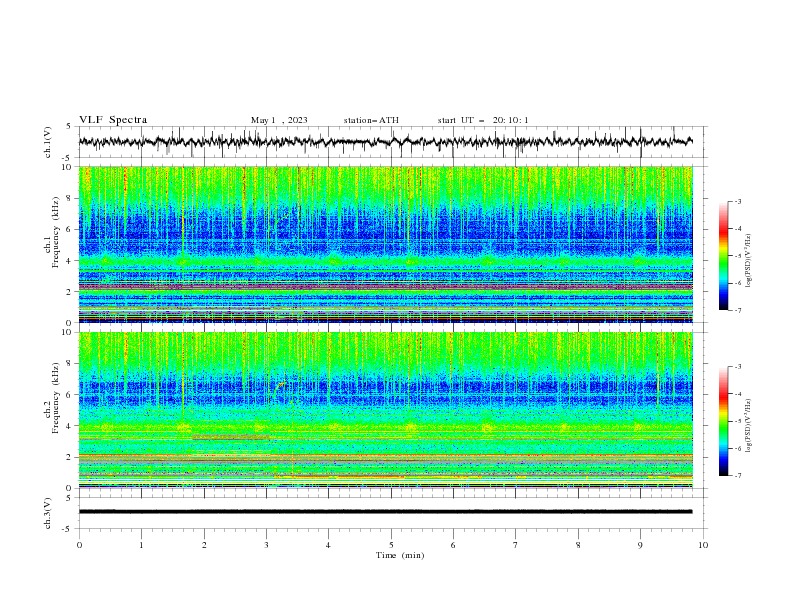Click the ch.1 "Frequency (kHz)" axis label
Viewport: 792px width, 612px height.
56,233
